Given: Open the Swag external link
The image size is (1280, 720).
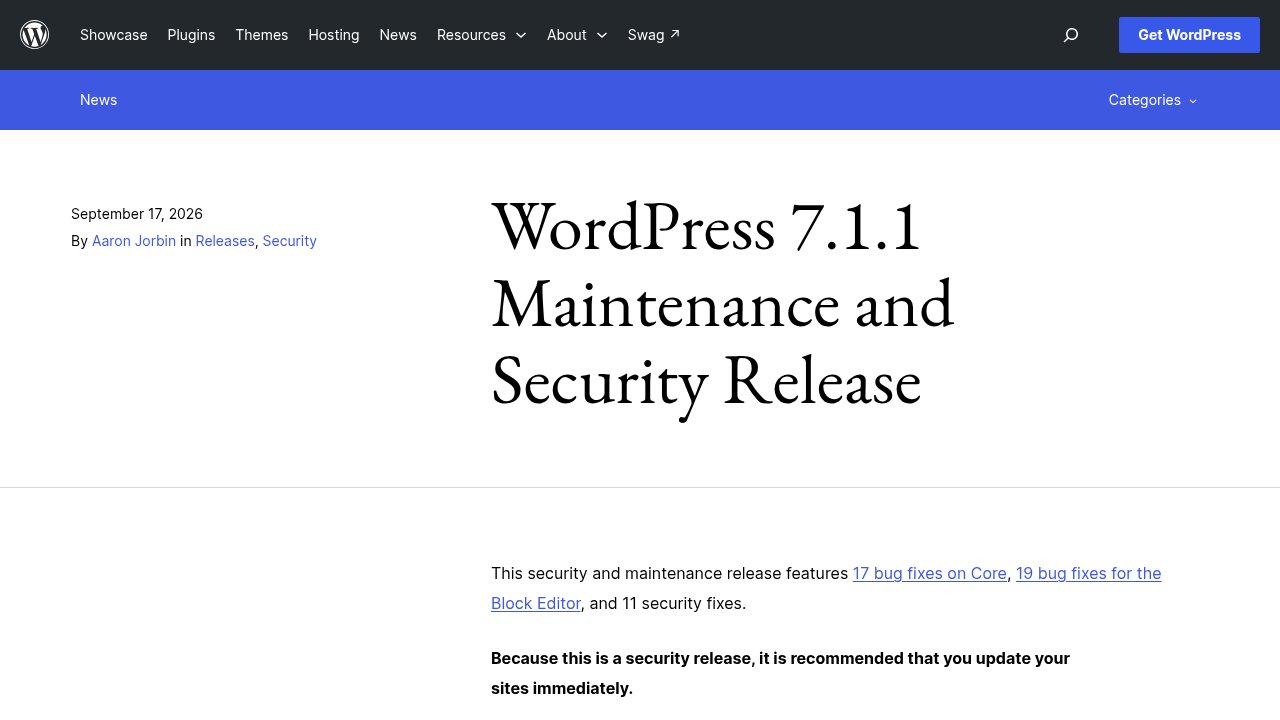Looking at the screenshot, I should pyautogui.click(x=654, y=35).
